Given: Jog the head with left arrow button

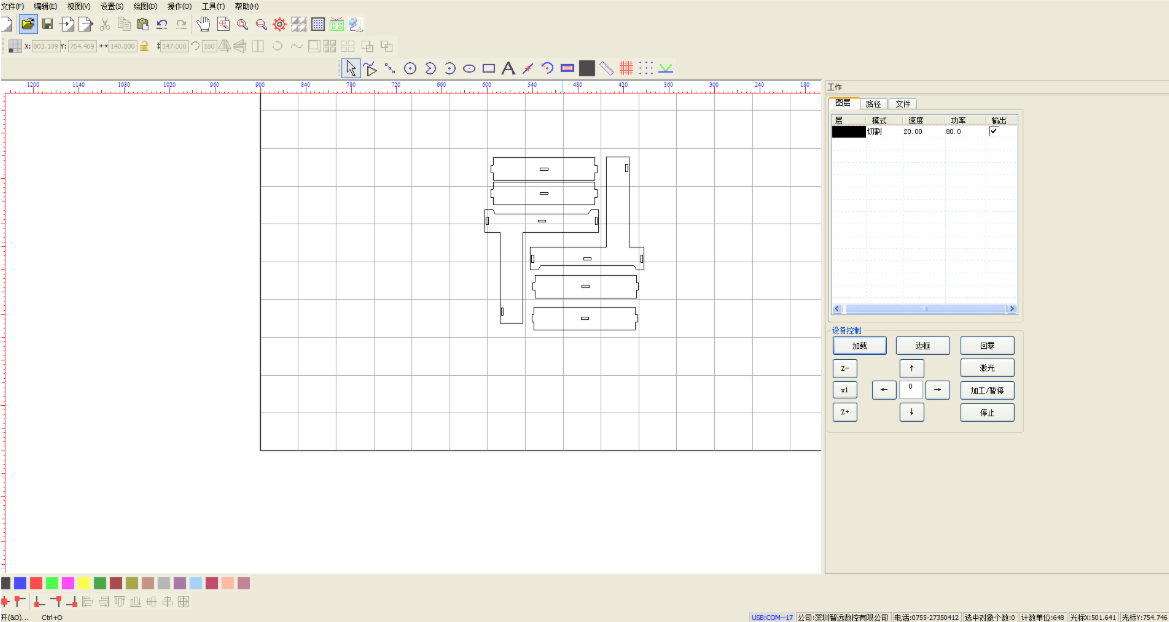Looking at the screenshot, I should pos(884,389).
